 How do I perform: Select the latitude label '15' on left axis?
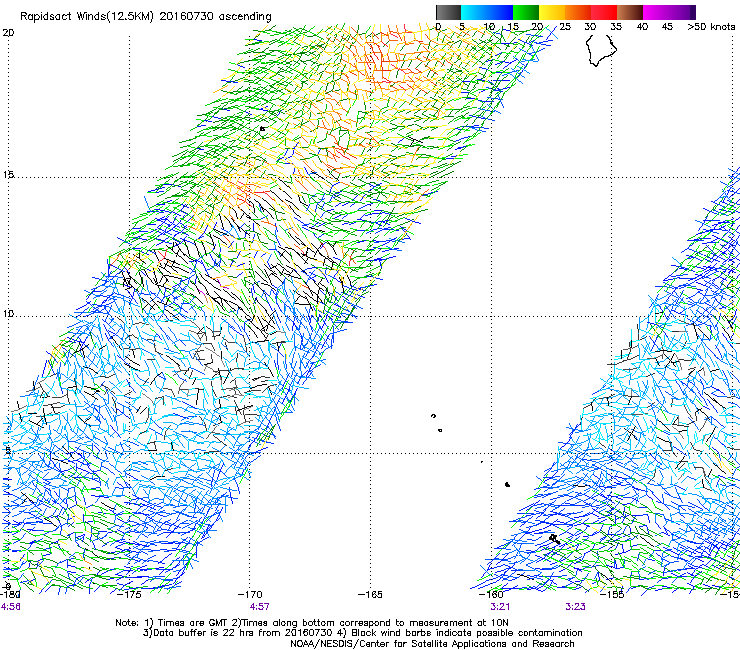(8, 175)
